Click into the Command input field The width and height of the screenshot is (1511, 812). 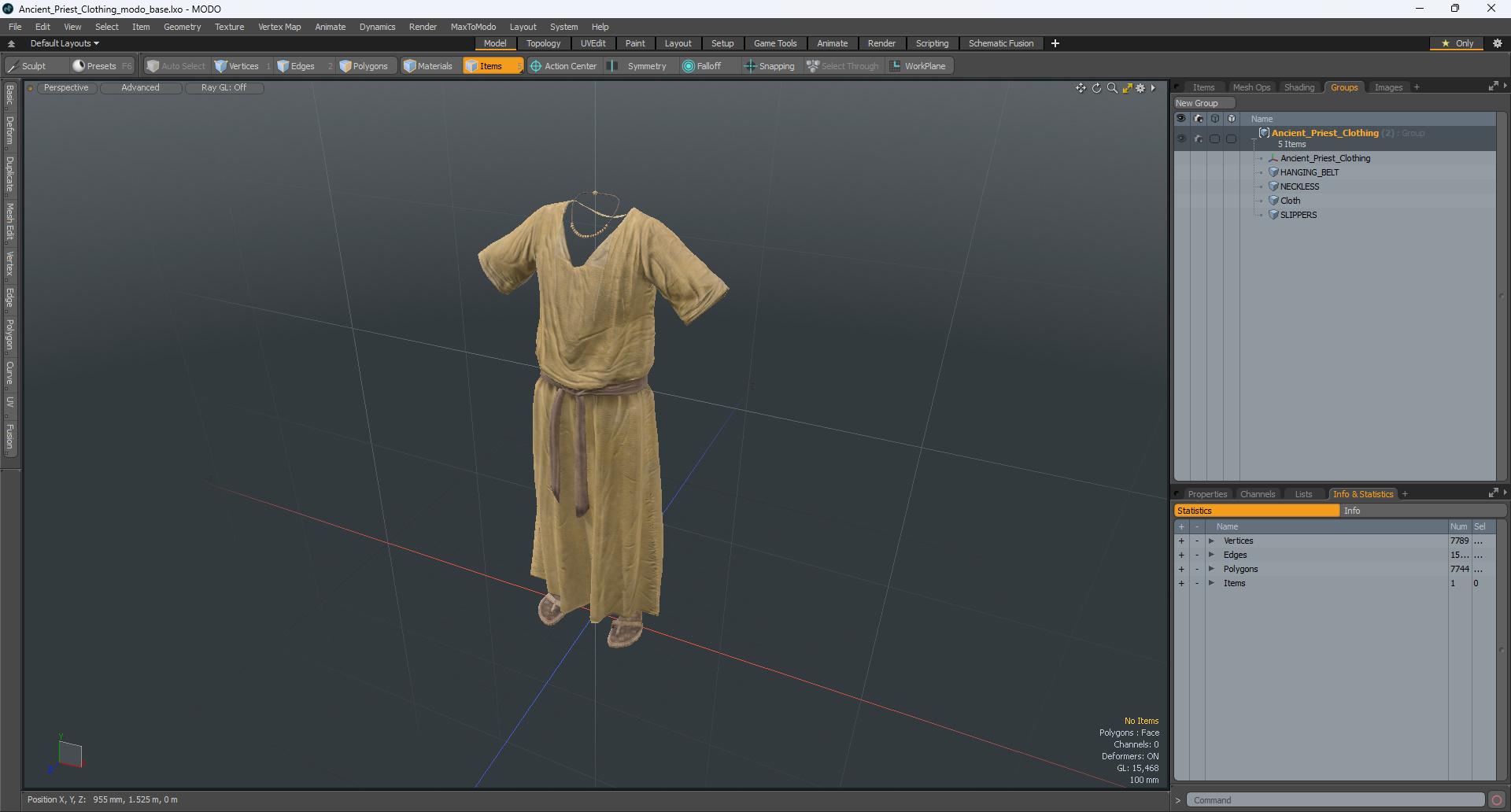point(1336,800)
